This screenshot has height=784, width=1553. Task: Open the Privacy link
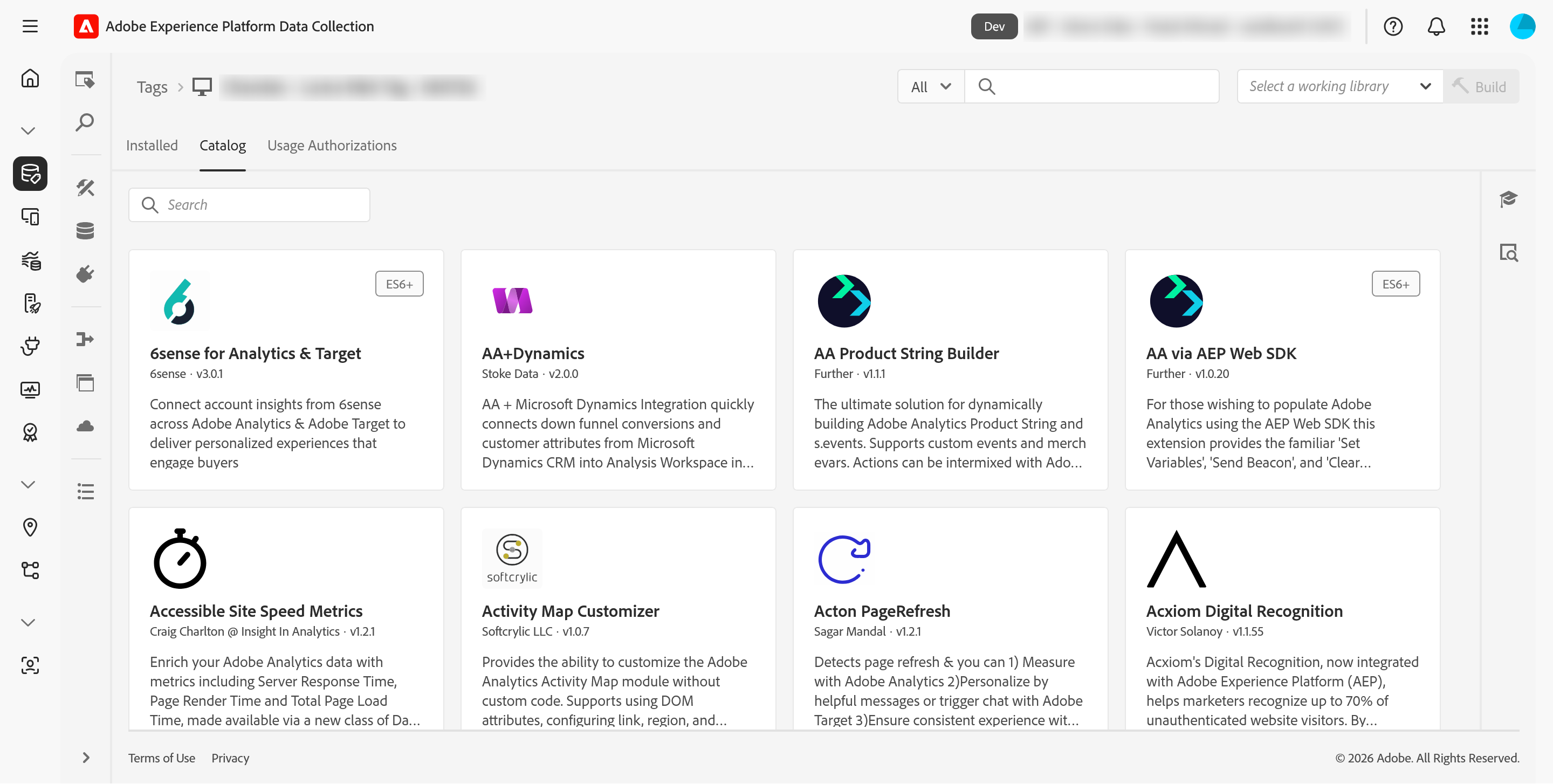[x=230, y=758]
